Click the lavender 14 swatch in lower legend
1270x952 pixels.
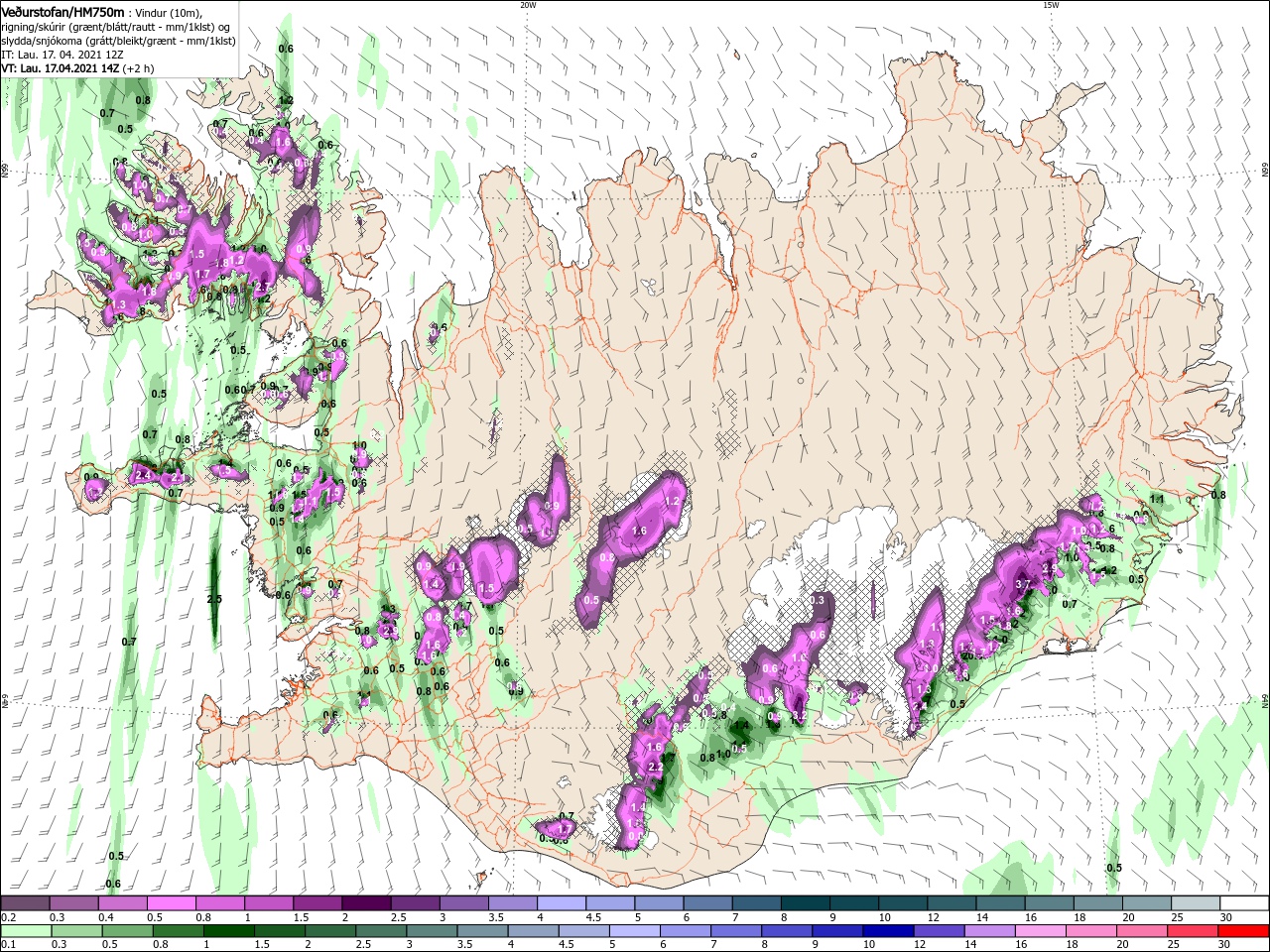[x=990, y=931]
